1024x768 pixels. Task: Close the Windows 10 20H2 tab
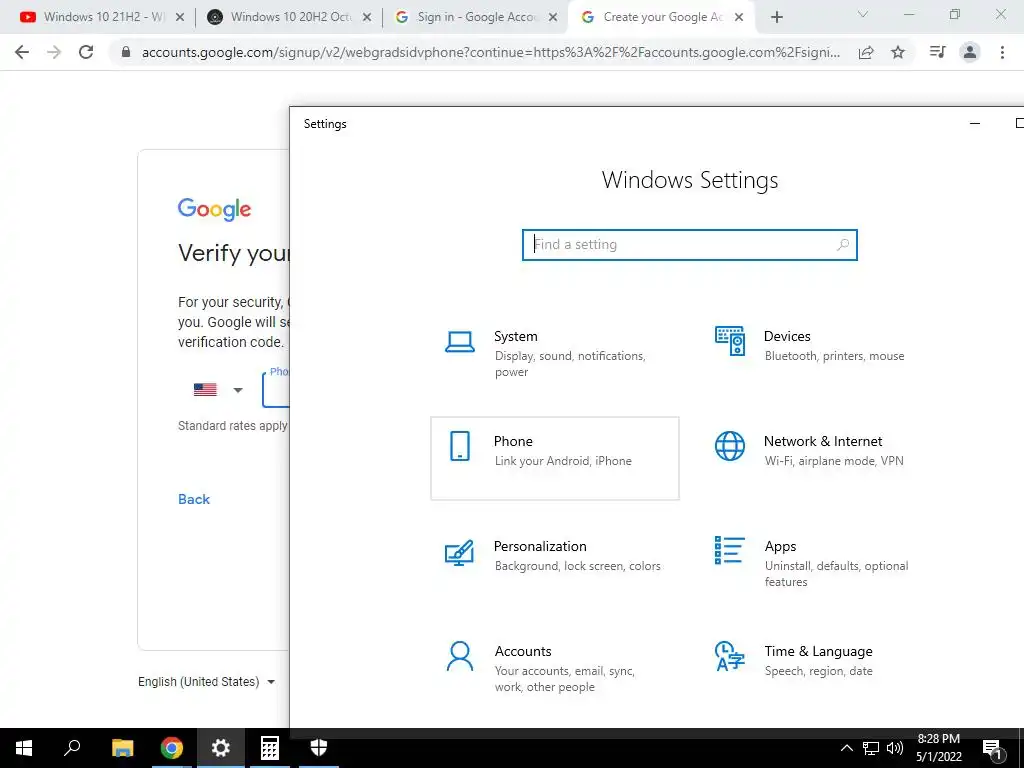tap(367, 18)
